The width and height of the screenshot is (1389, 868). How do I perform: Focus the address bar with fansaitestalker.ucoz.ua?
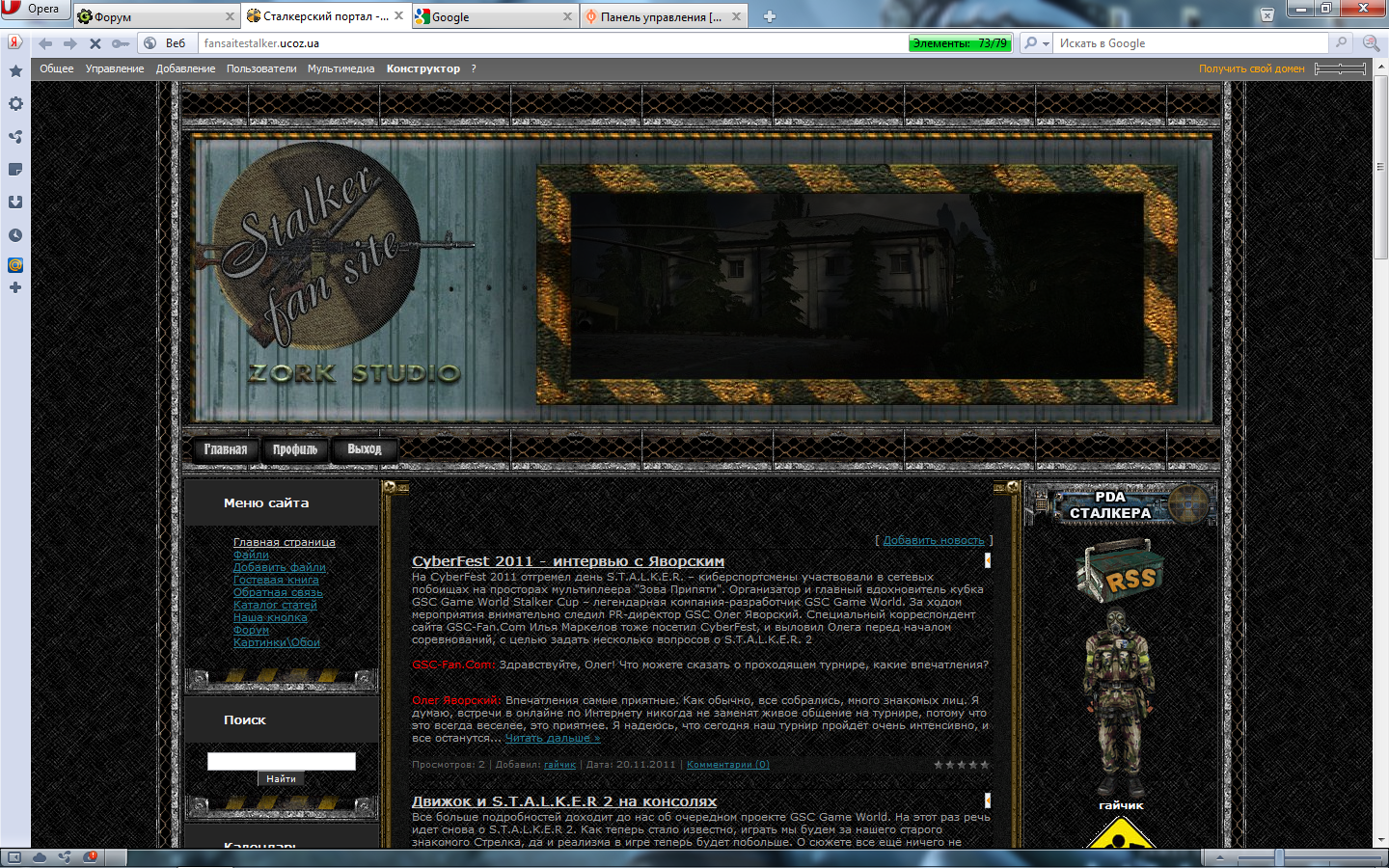coord(552,43)
